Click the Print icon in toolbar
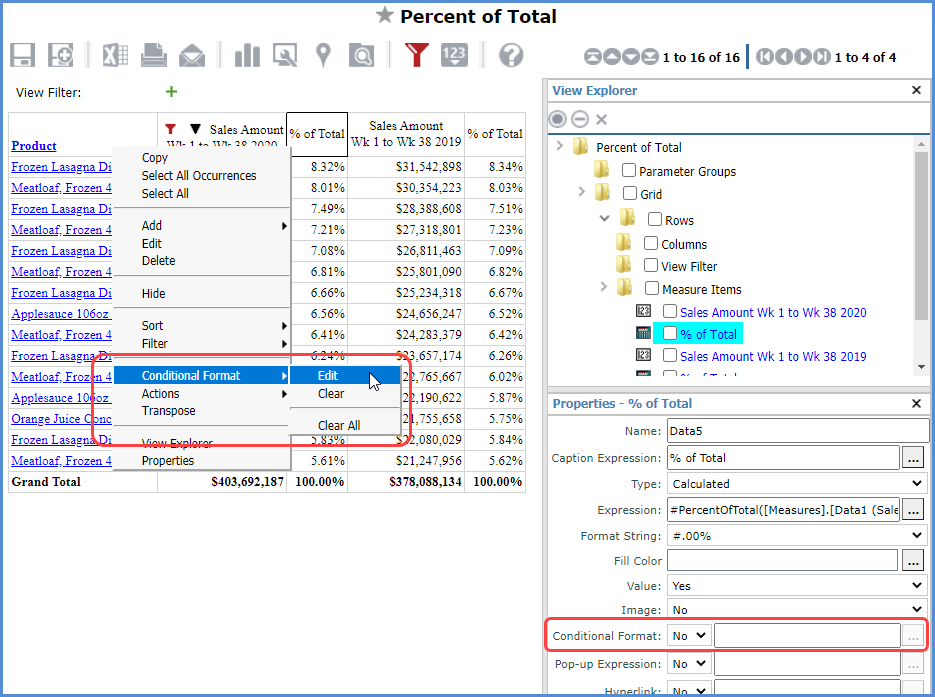This screenshot has width=935, height=697. click(153, 56)
